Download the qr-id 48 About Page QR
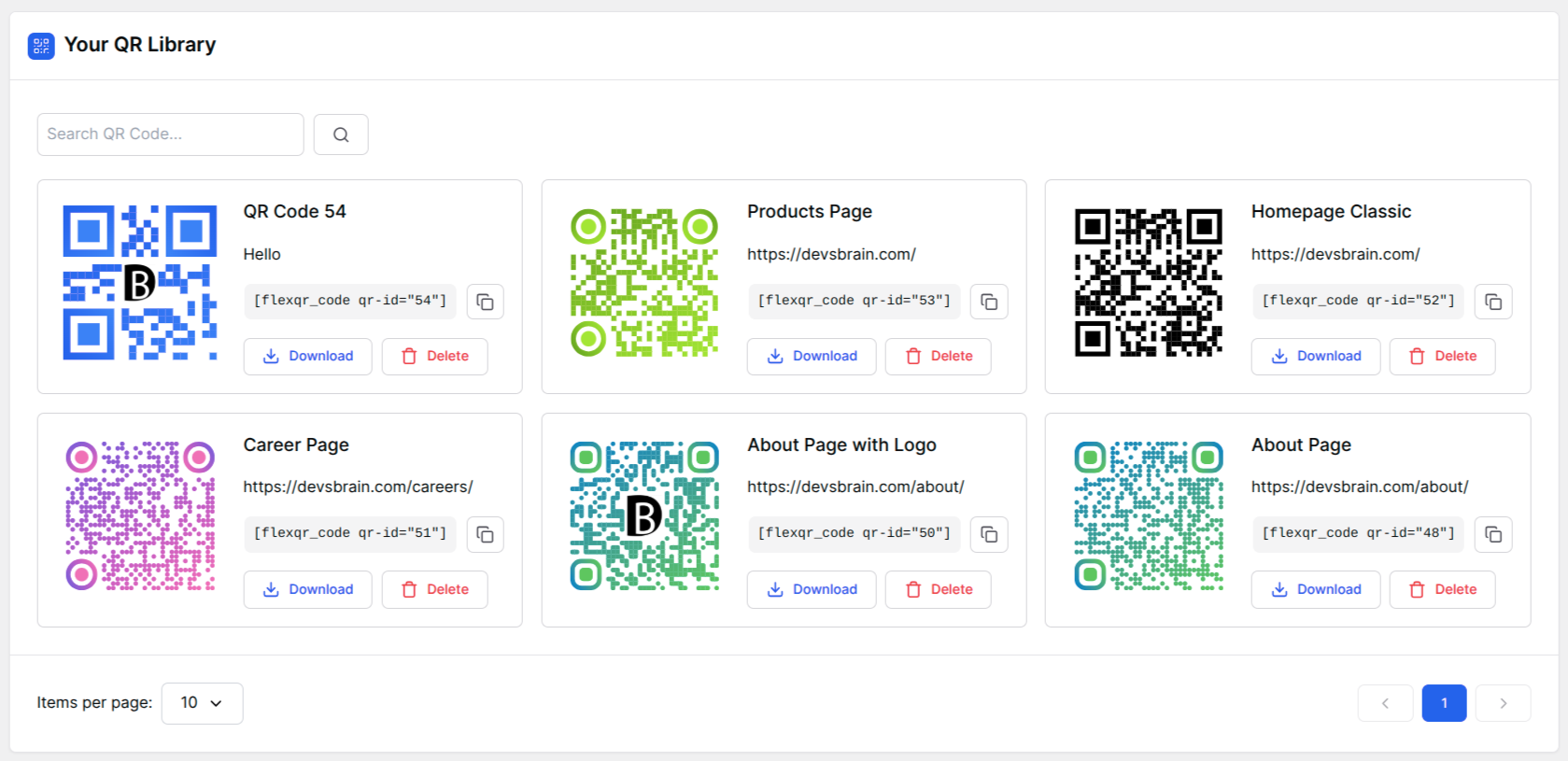 click(x=1316, y=589)
